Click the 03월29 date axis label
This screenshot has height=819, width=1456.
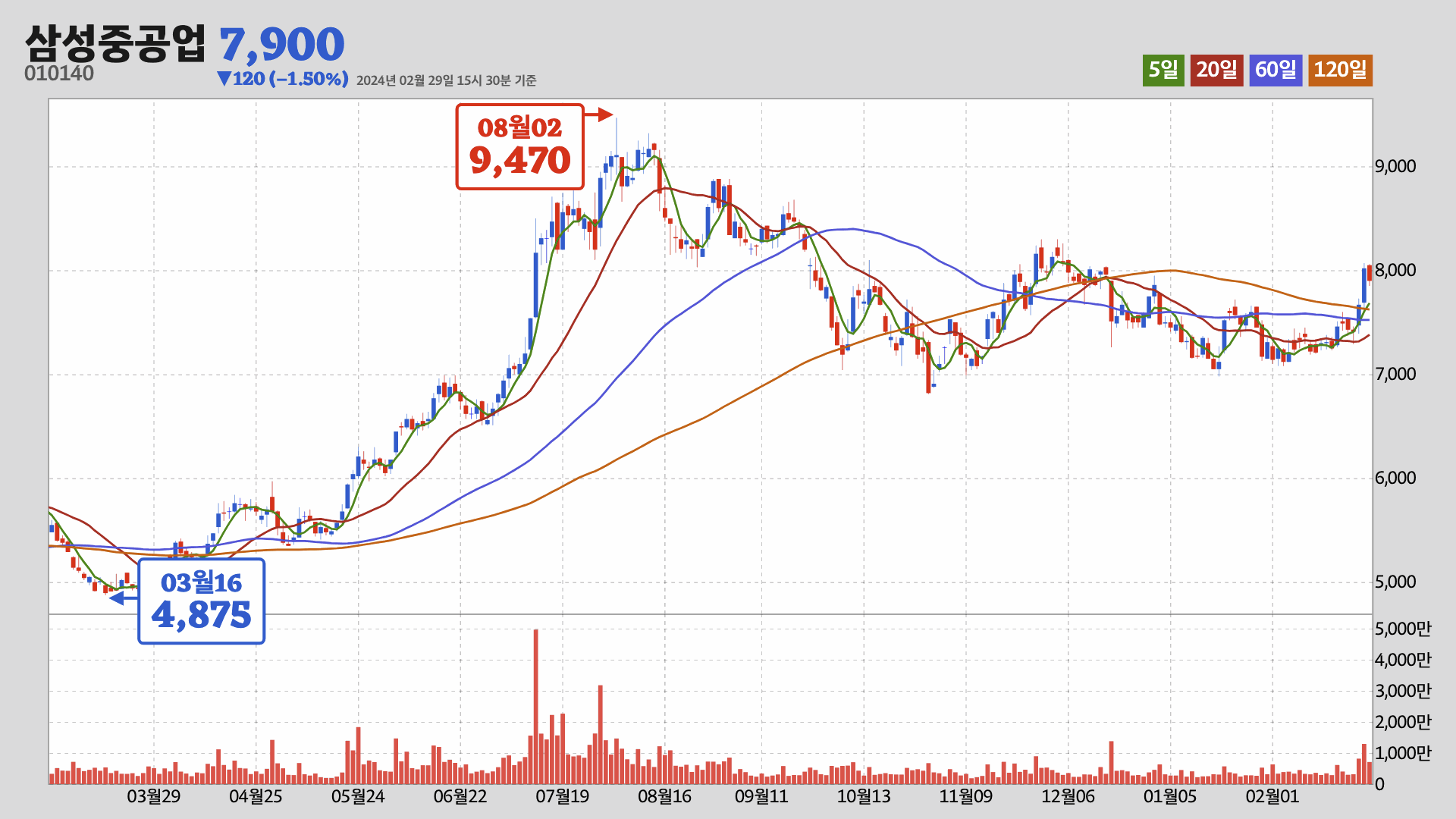click(x=154, y=796)
